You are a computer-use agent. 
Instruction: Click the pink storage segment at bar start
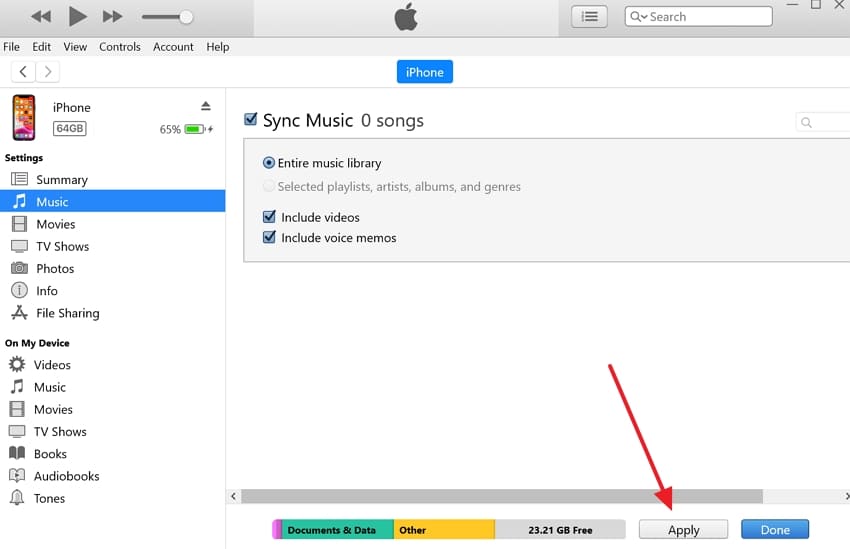(277, 529)
